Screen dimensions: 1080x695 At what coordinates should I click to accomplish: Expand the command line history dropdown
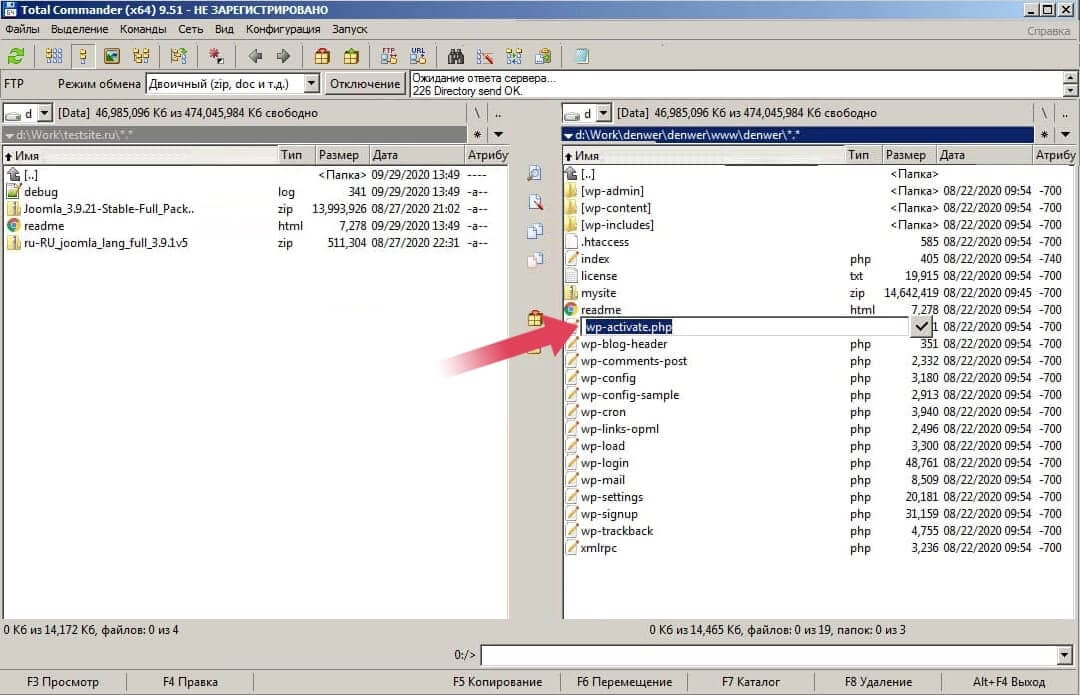(1063, 656)
